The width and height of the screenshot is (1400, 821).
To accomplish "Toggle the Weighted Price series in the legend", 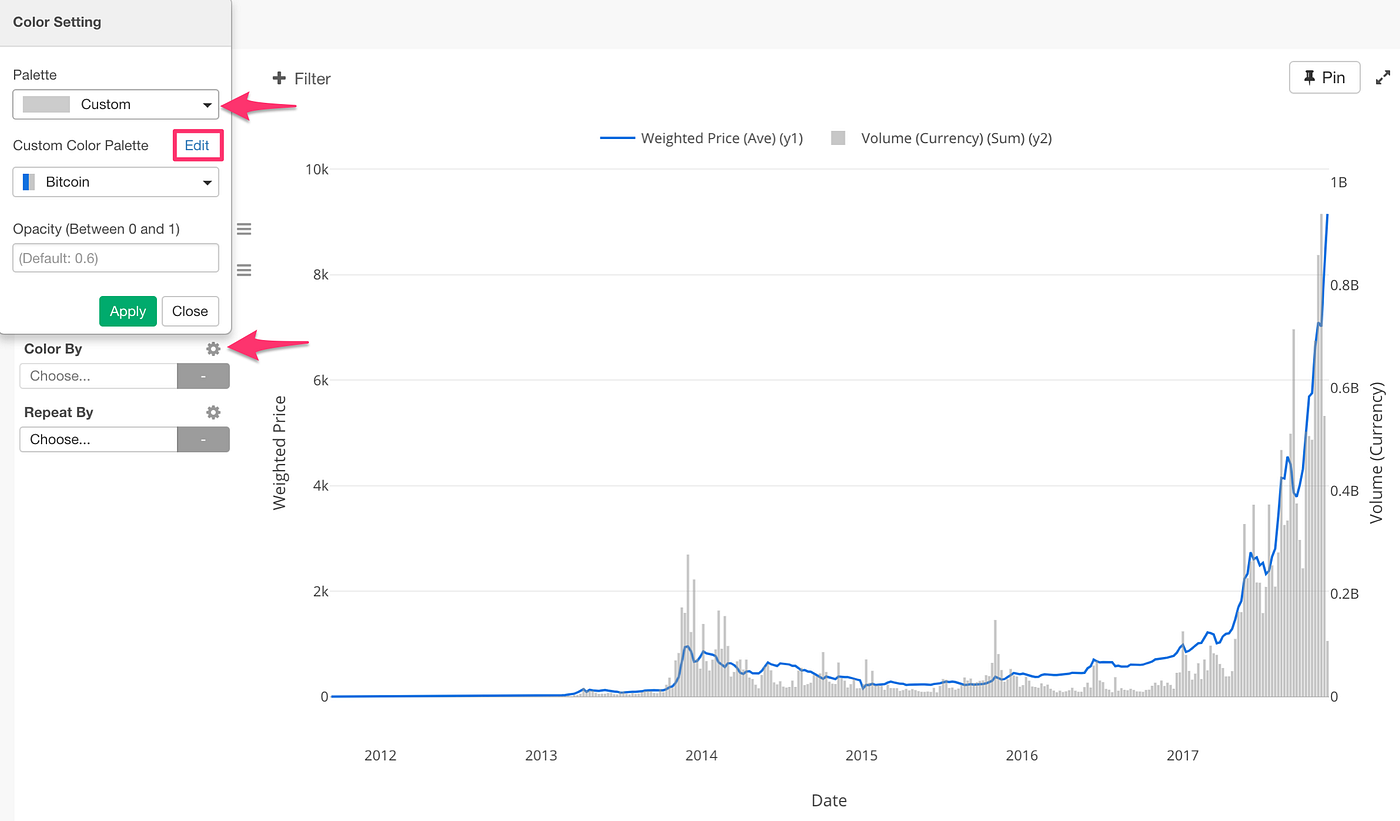I will (x=700, y=138).
